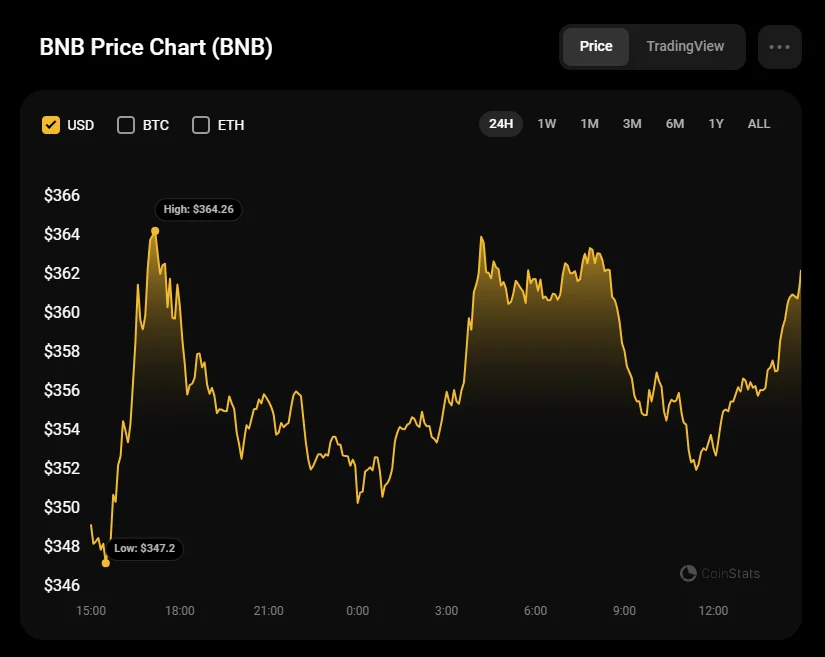825x657 pixels.
Task: Select the ALL time range
Action: click(x=759, y=124)
